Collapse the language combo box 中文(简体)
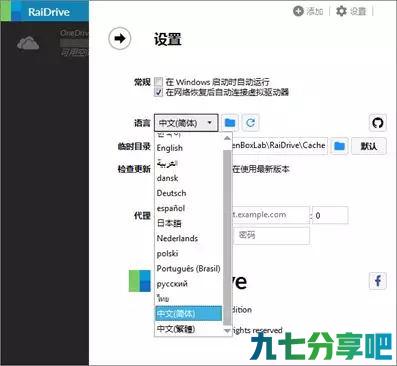397x366 pixels. tap(186, 123)
